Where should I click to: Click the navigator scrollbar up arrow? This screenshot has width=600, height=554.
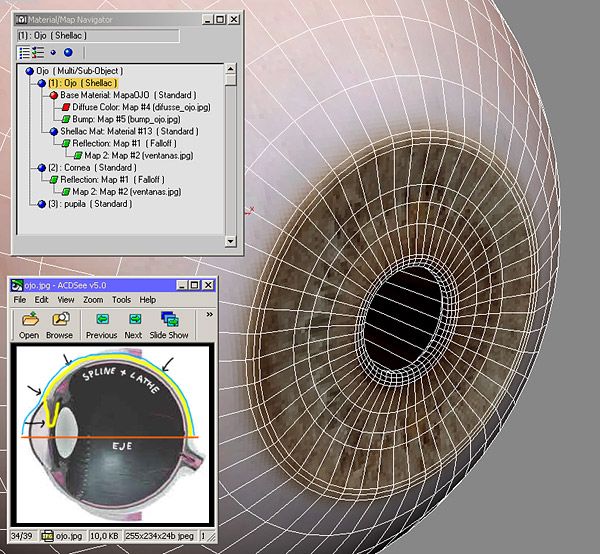[x=230, y=69]
